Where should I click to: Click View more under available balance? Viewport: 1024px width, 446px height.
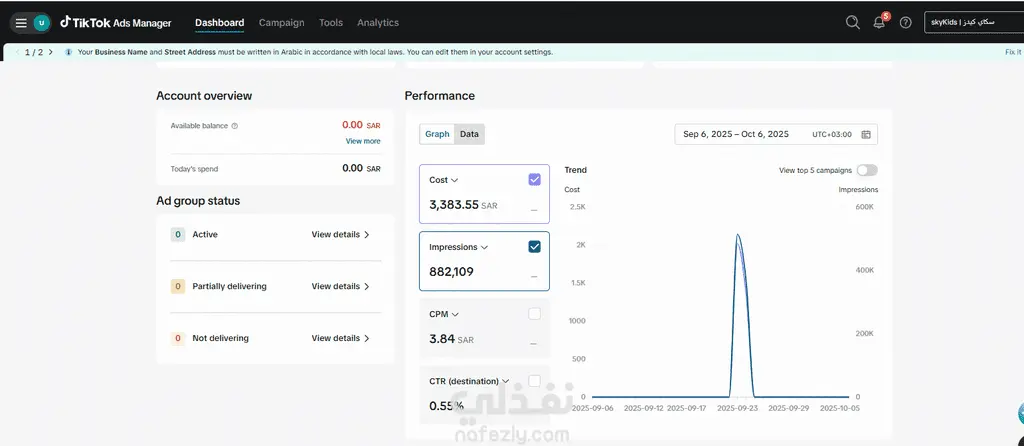pos(362,141)
